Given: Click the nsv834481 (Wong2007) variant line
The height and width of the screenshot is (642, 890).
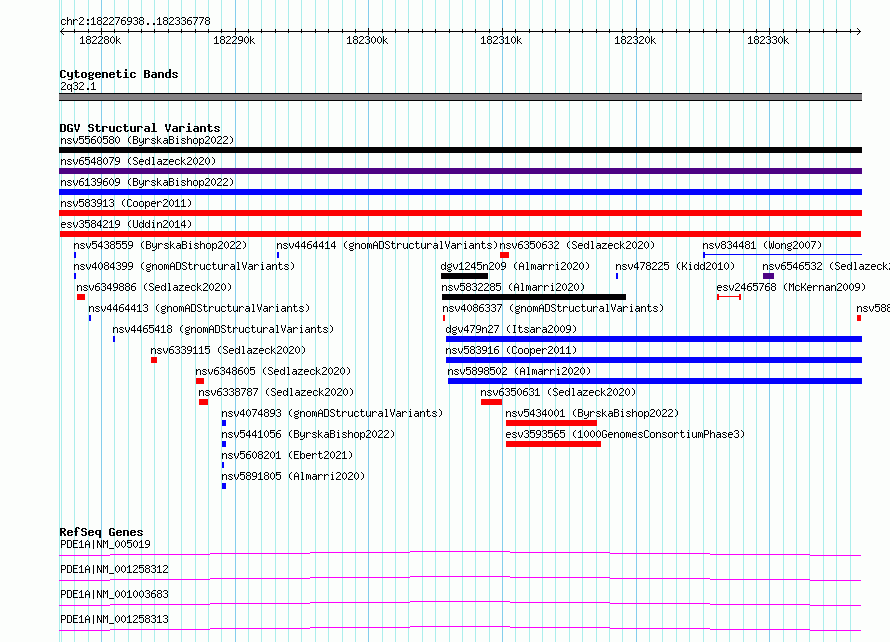Looking at the screenshot, I should click(783, 255).
